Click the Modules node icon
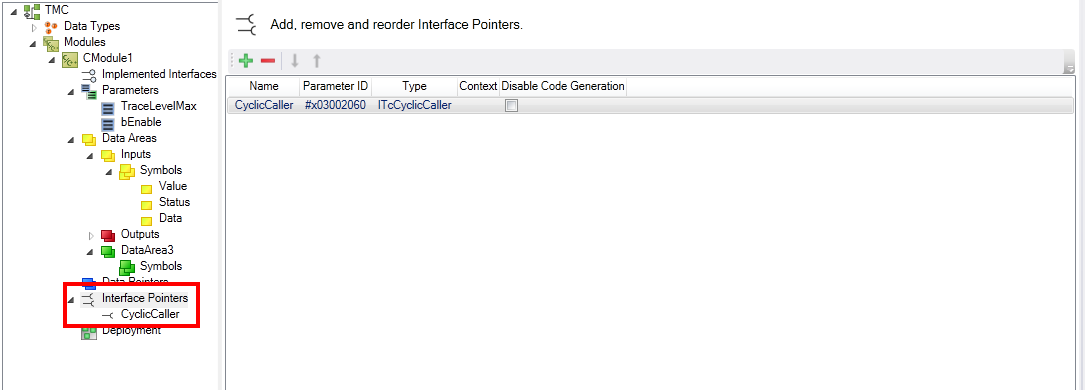Viewport: 1085px width, 390px height. coord(51,43)
